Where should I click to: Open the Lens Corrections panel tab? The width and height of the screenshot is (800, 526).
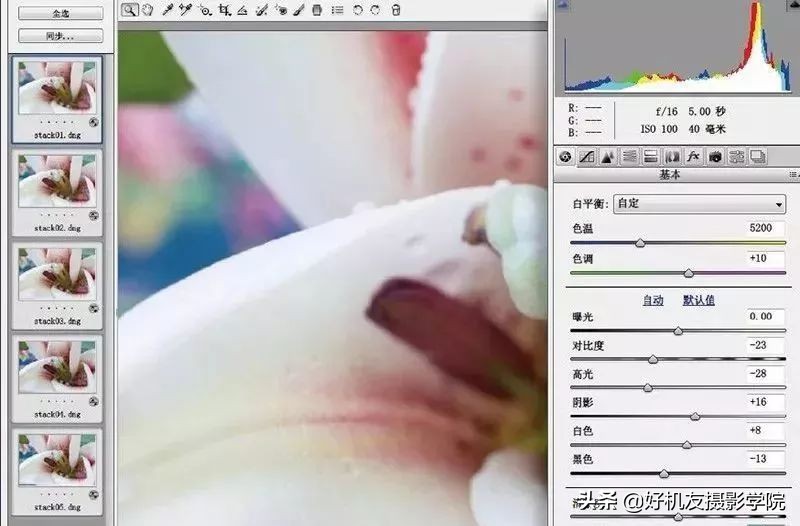(672, 157)
